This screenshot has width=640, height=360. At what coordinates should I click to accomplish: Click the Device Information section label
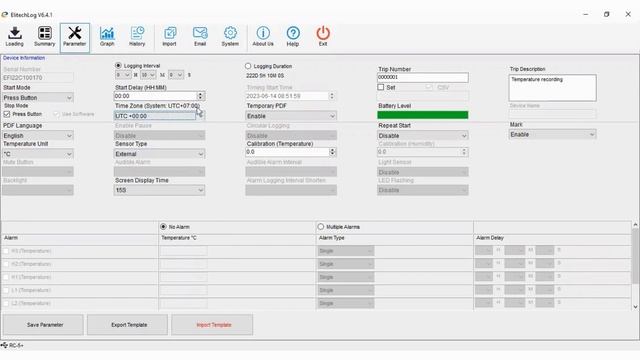pyautogui.click(x=24, y=58)
